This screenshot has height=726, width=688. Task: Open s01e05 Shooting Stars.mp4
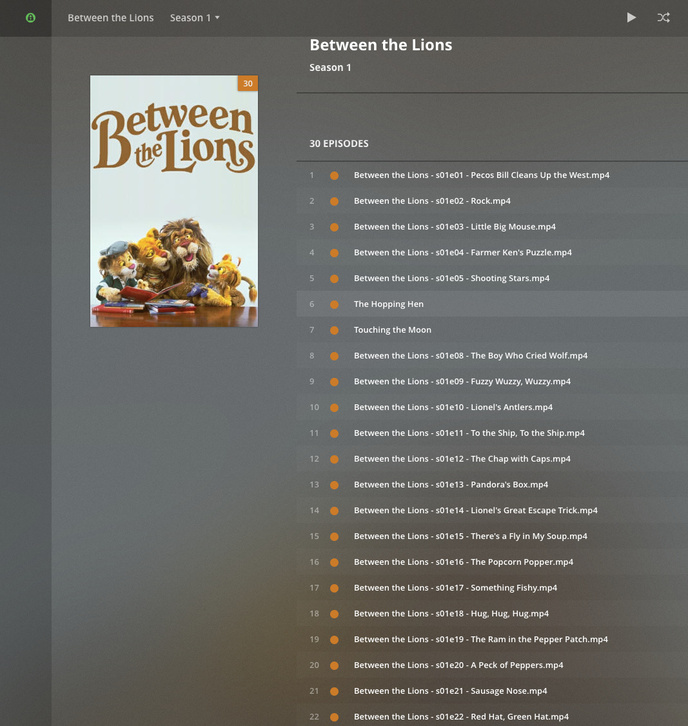[451, 278]
